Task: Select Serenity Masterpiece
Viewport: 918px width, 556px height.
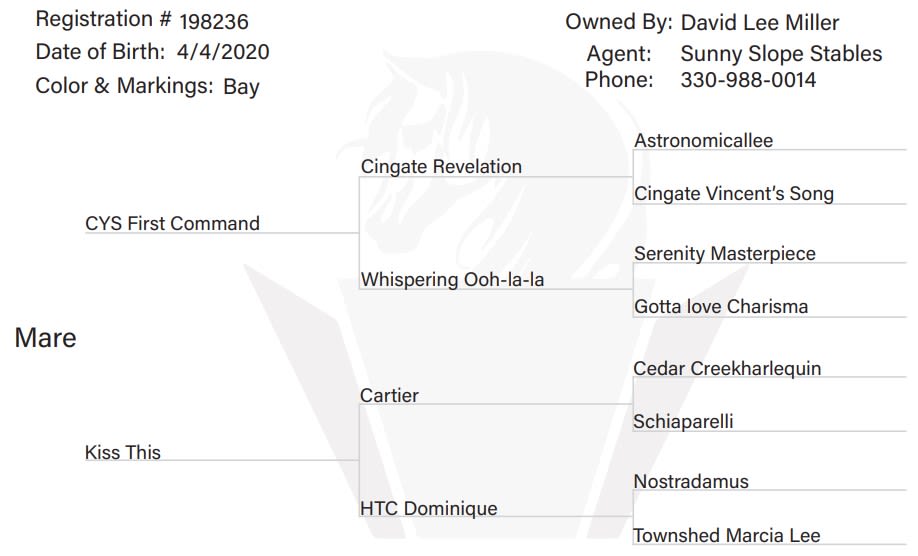Action: click(x=725, y=253)
